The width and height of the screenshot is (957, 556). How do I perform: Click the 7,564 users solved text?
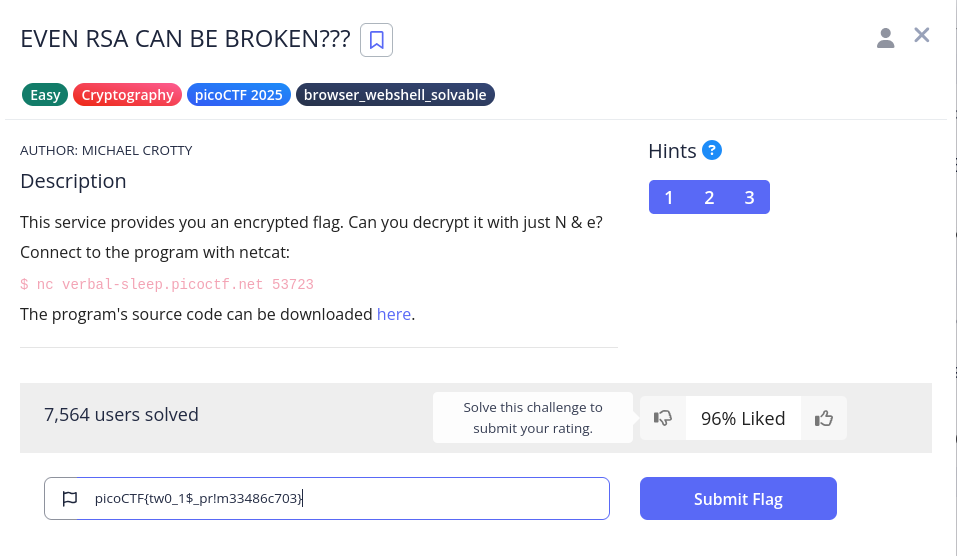click(121, 414)
